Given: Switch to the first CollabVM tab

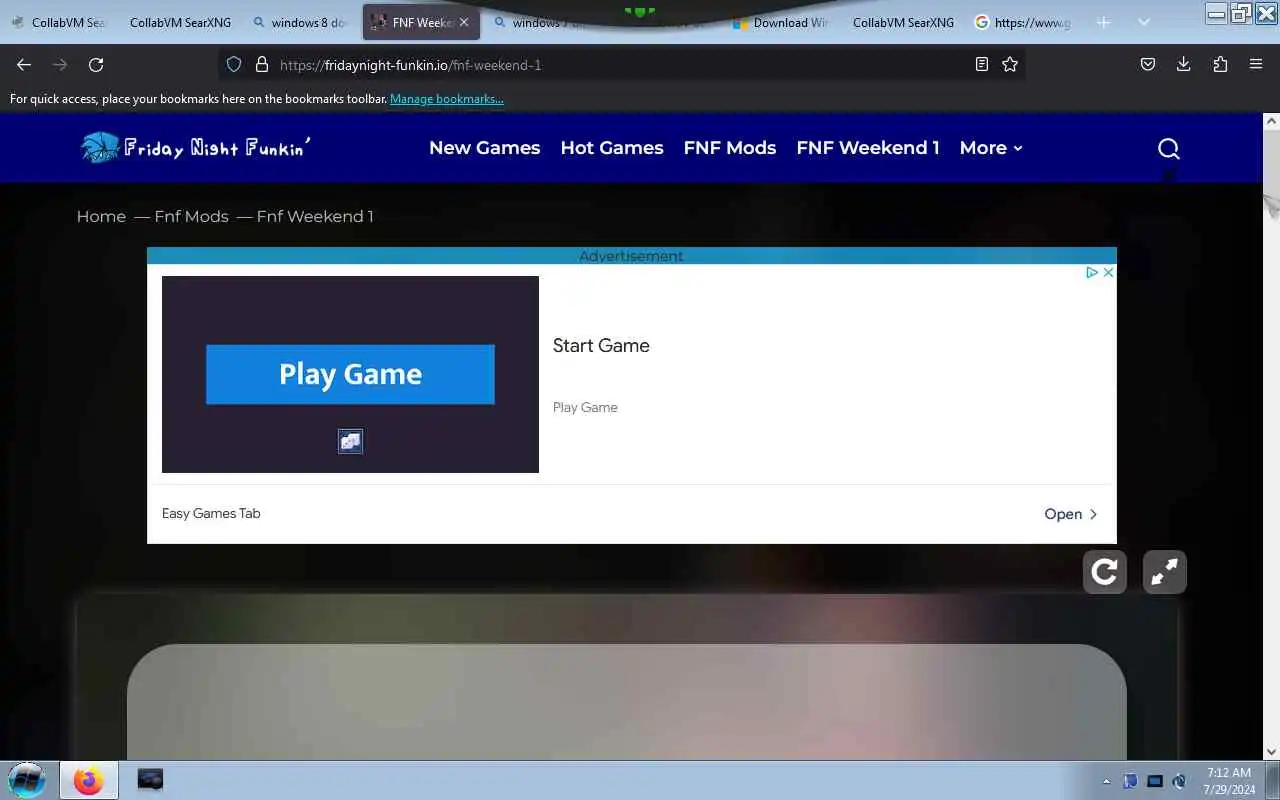Looking at the screenshot, I should [60, 22].
